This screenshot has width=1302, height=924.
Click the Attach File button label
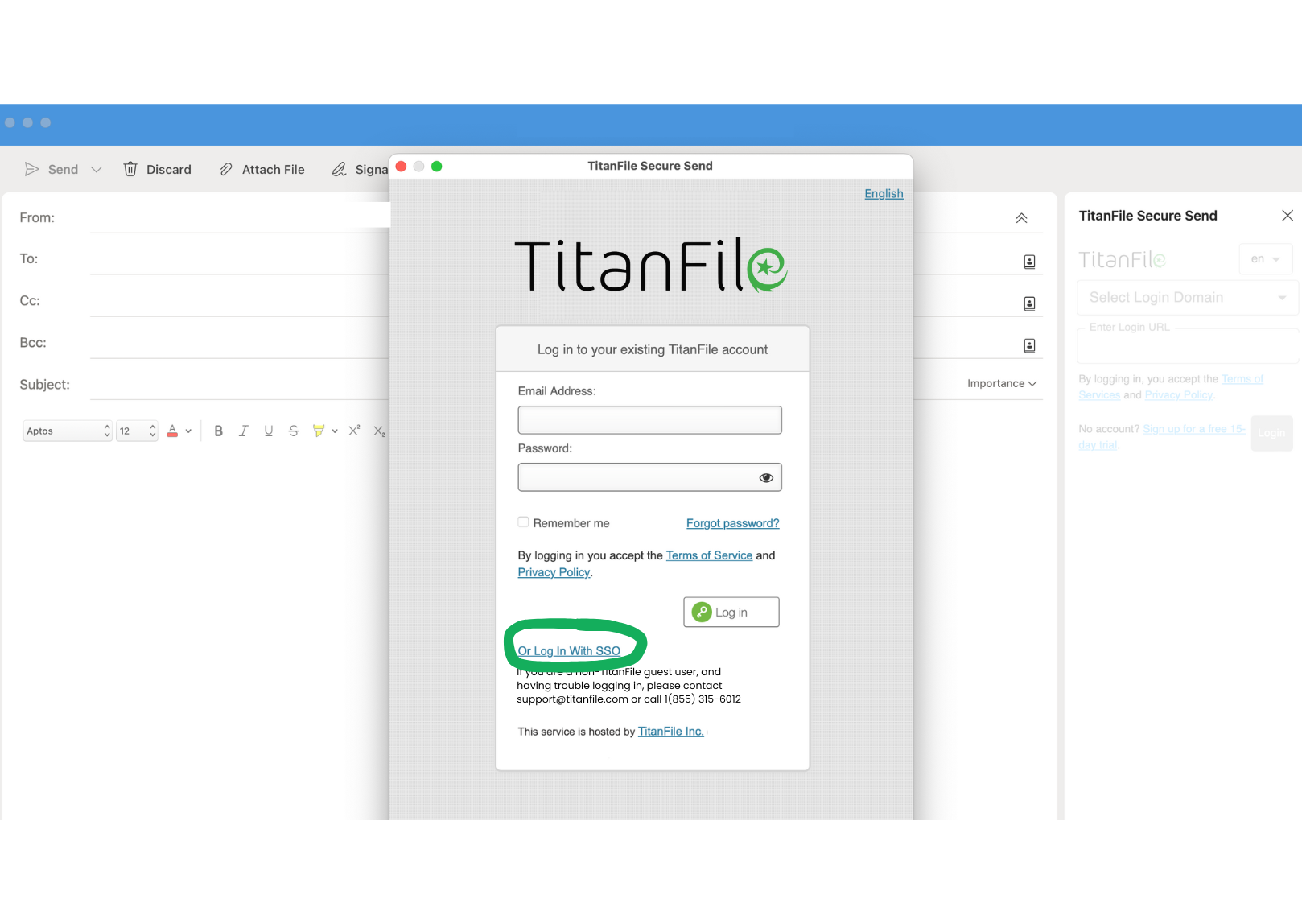274,170
